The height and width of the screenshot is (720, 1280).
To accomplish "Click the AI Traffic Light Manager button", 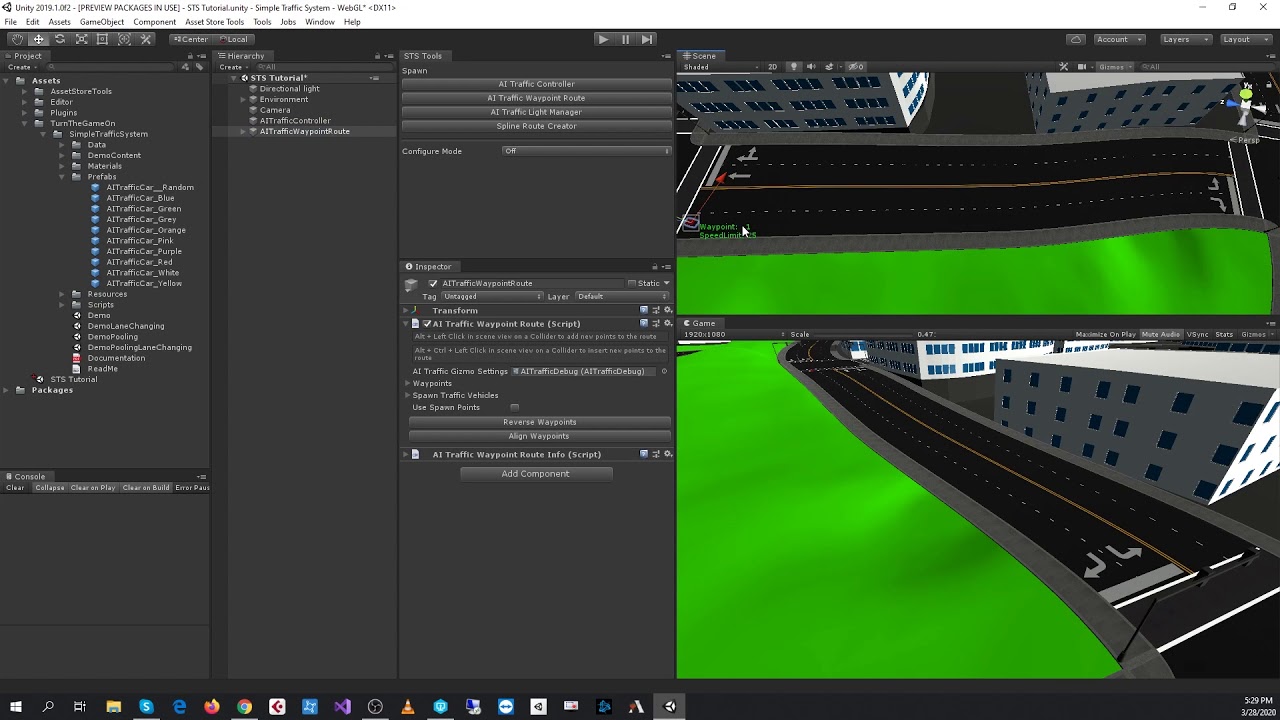I will click(536, 112).
